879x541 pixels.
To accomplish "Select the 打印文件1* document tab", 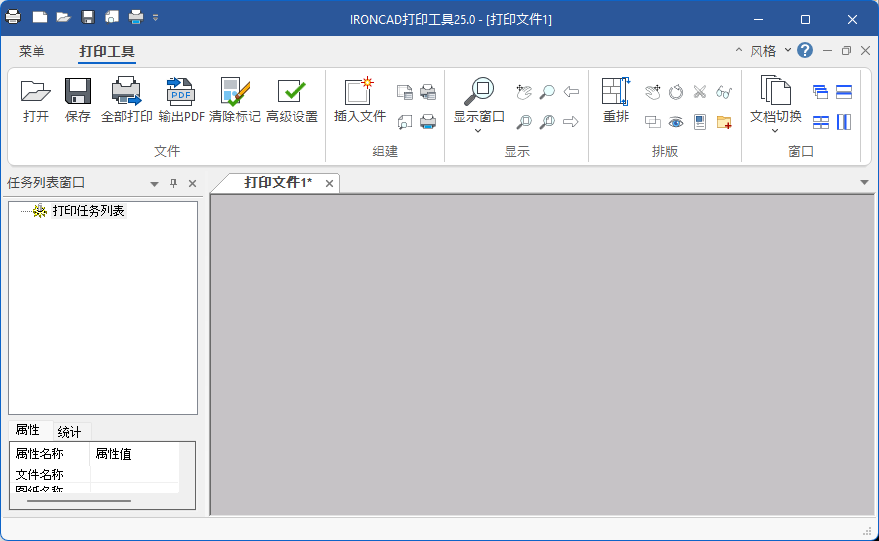I will point(277,182).
